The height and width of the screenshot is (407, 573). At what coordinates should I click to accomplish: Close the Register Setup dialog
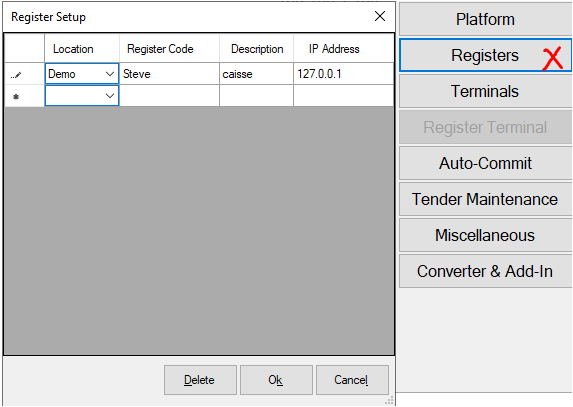(x=380, y=16)
